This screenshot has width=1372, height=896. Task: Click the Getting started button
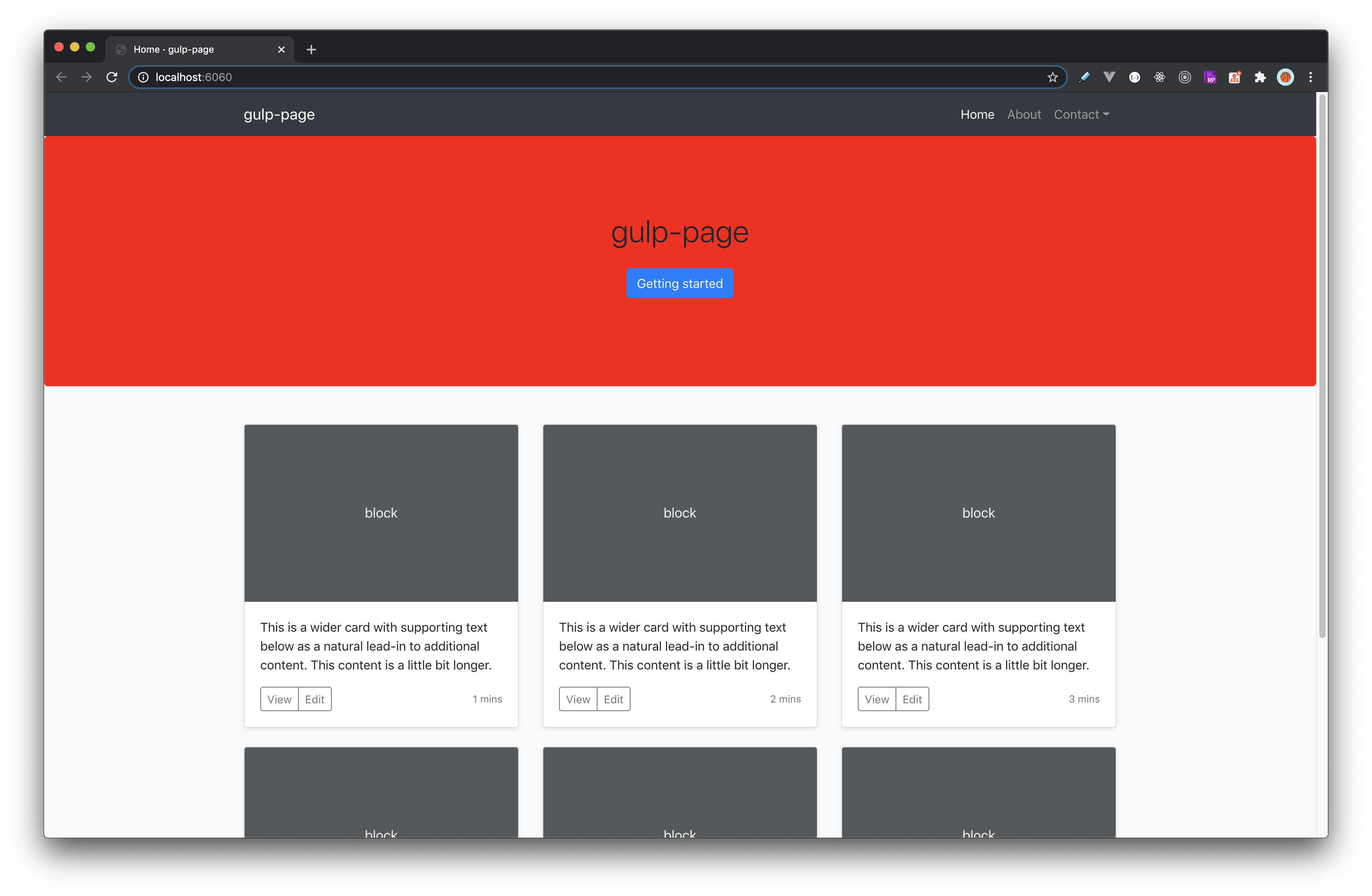[x=680, y=283]
